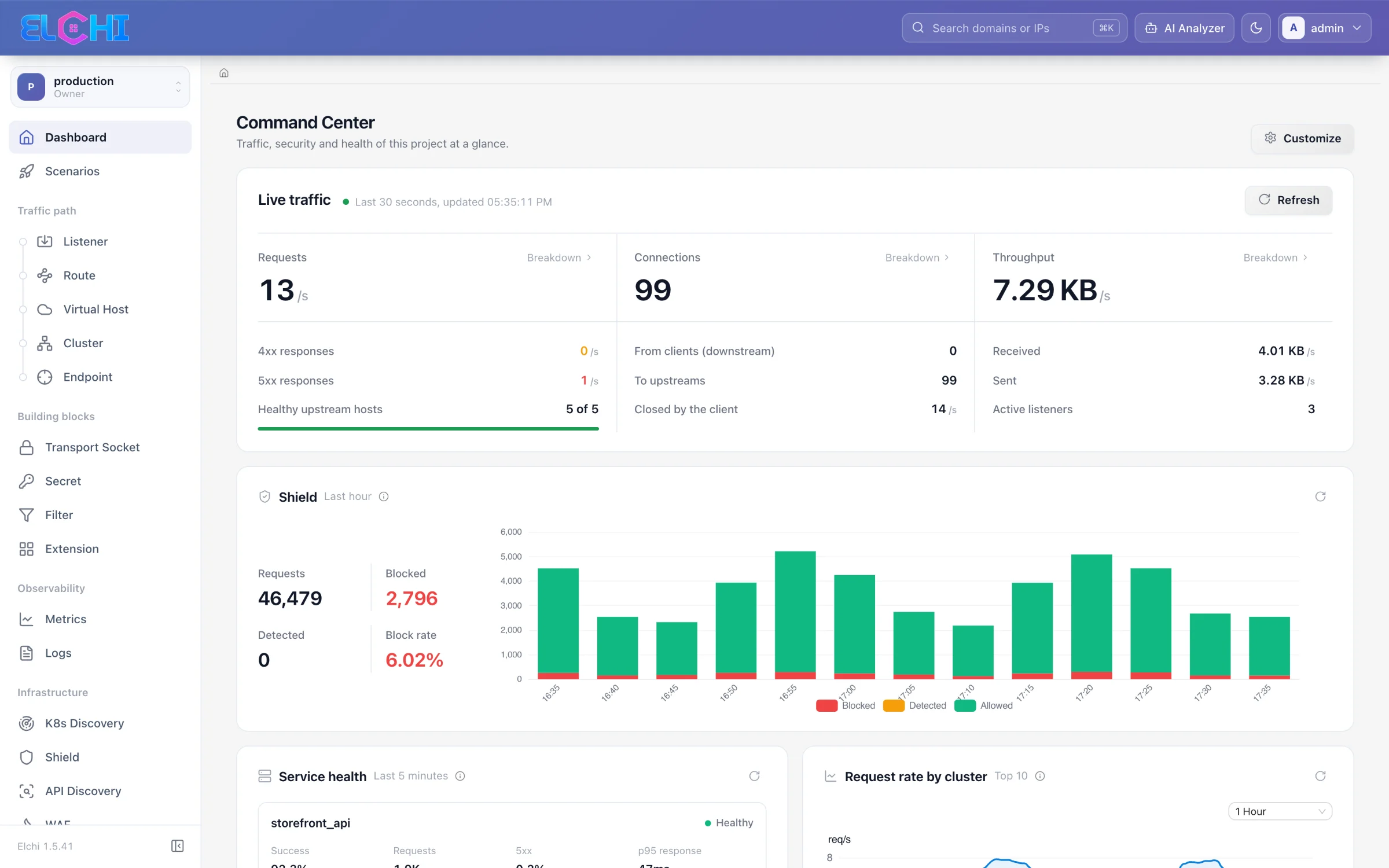Open the production project switcher
This screenshot has height=868, width=1389.
(100, 87)
